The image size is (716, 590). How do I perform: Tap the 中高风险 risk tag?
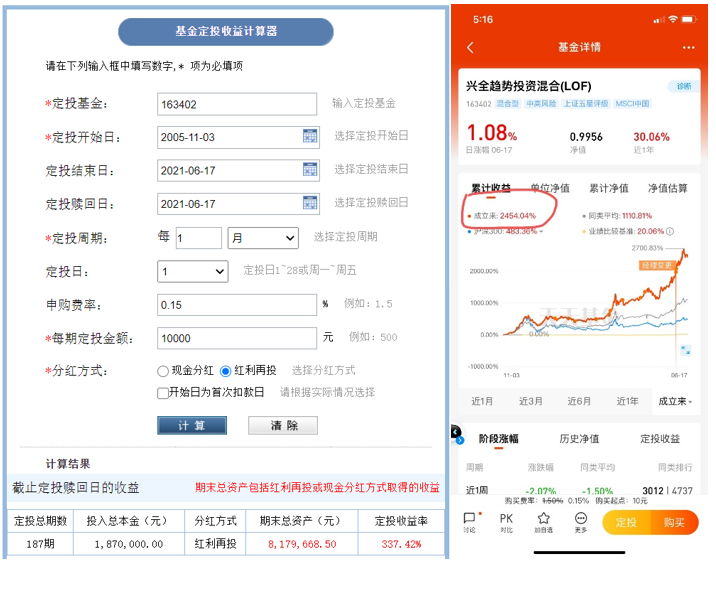[541, 104]
